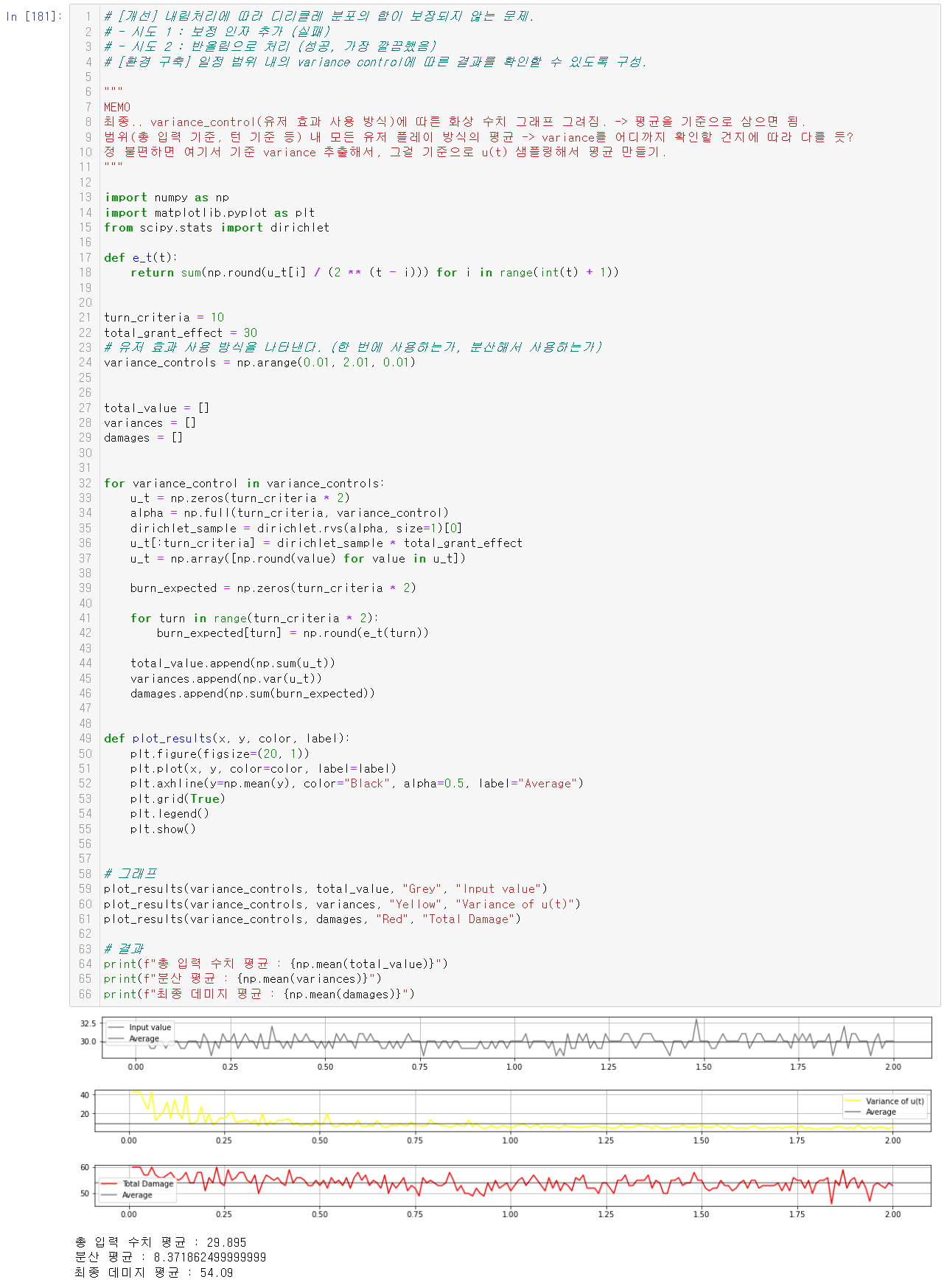Screen dimensions: 947x1288
Task: Click the print line with np.mean(total_value)
Action: [276, 964]
